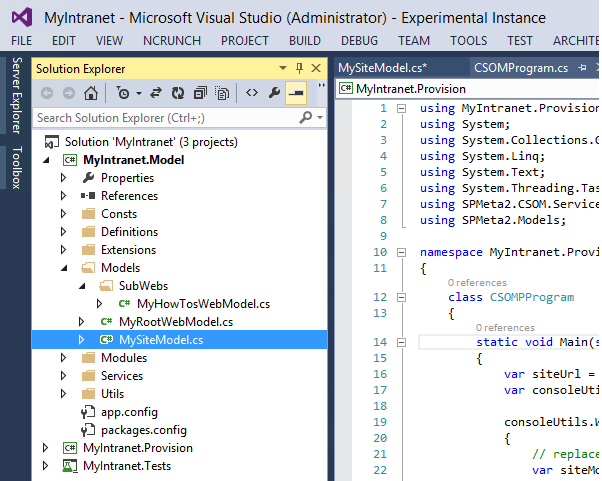The image size is (602, 481).
Task: Toggle the Preview Selected Items button
Action: [296, 93]
